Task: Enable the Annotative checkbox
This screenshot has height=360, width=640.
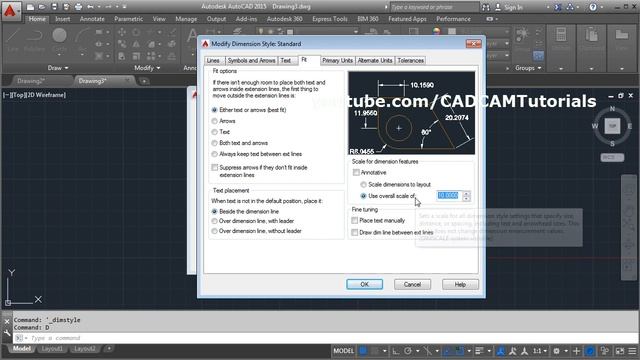Action: click(356, 172)
